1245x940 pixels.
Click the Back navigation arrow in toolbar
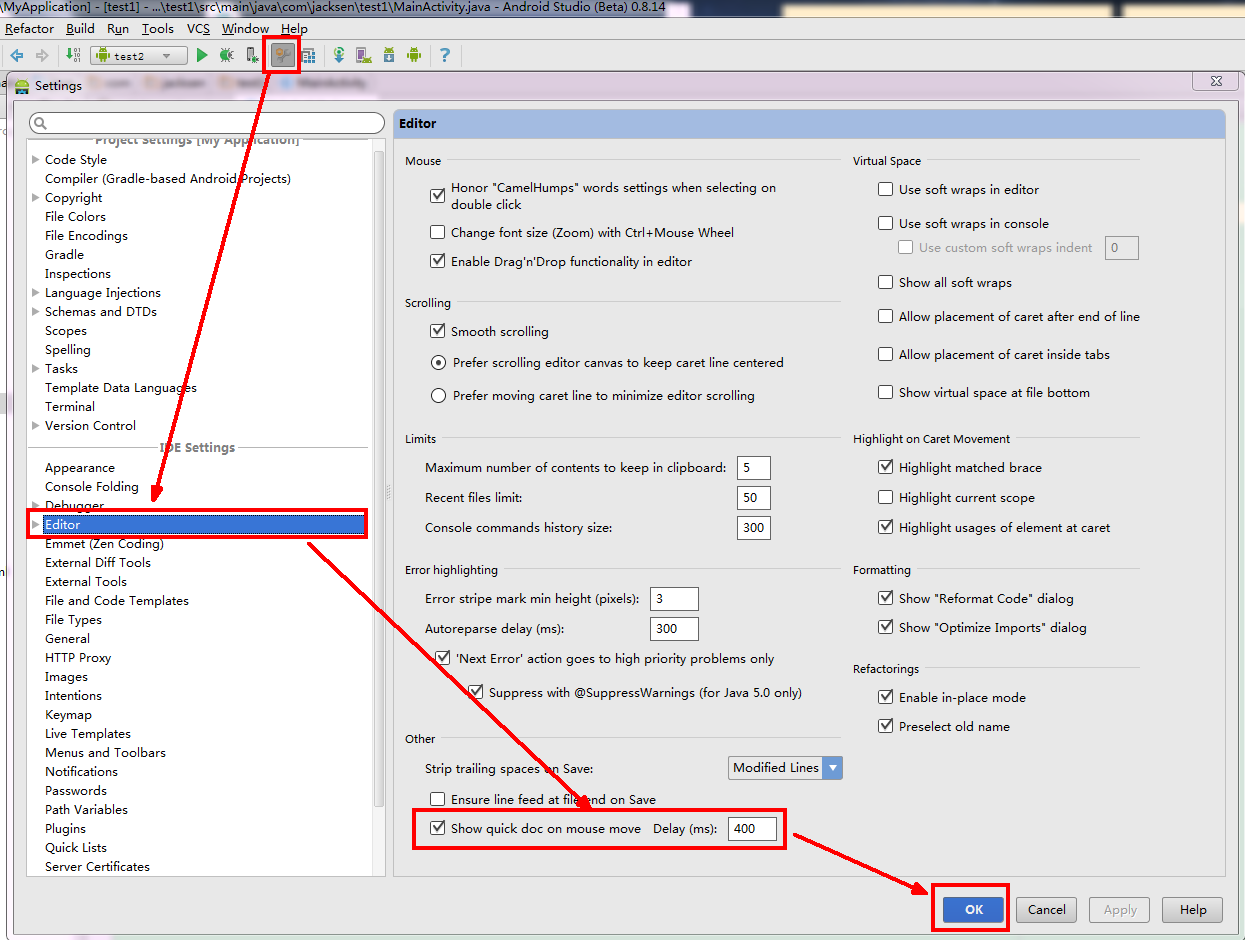coord(17,56)
